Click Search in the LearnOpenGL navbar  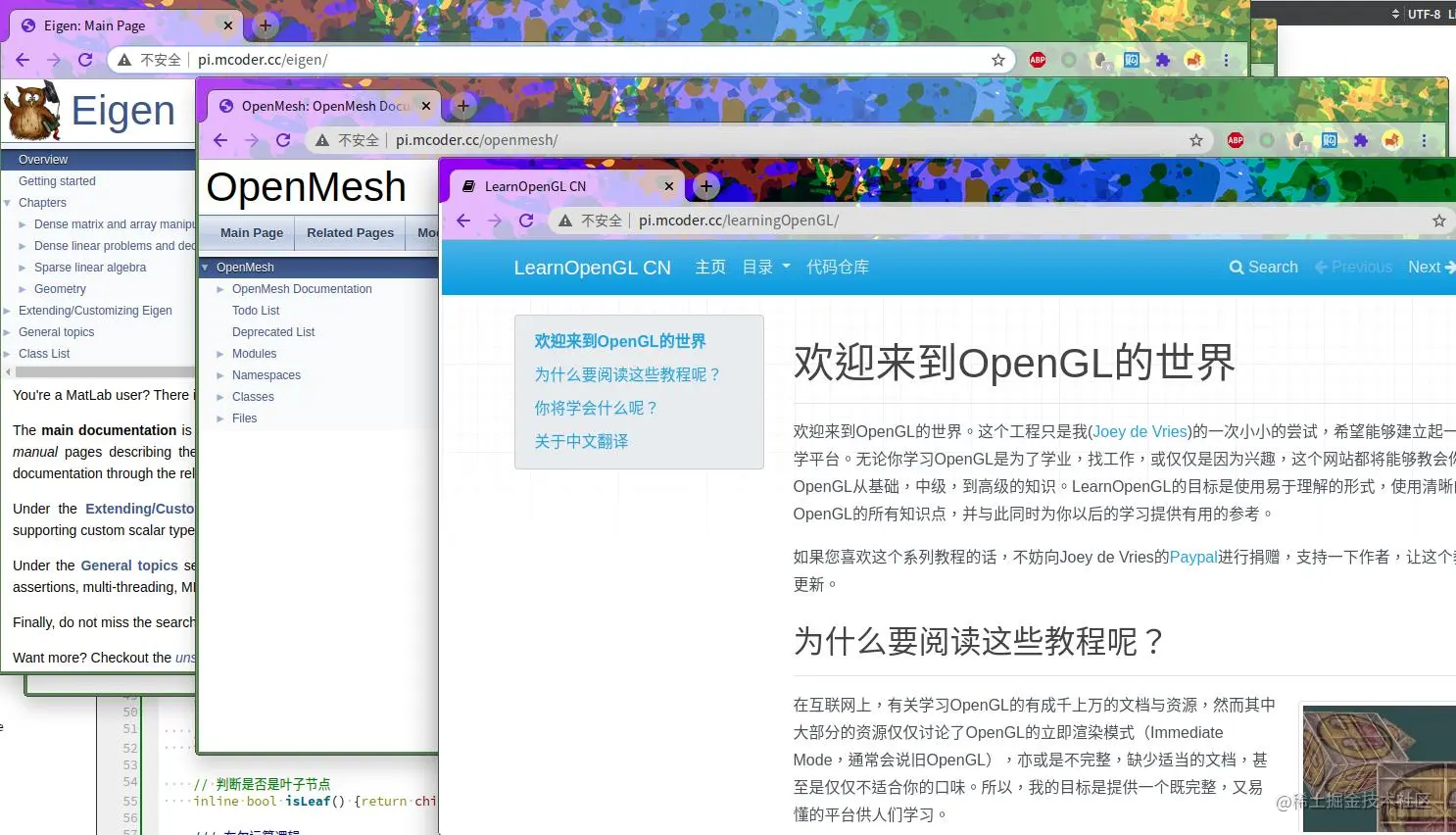[x=1264, y=267]
